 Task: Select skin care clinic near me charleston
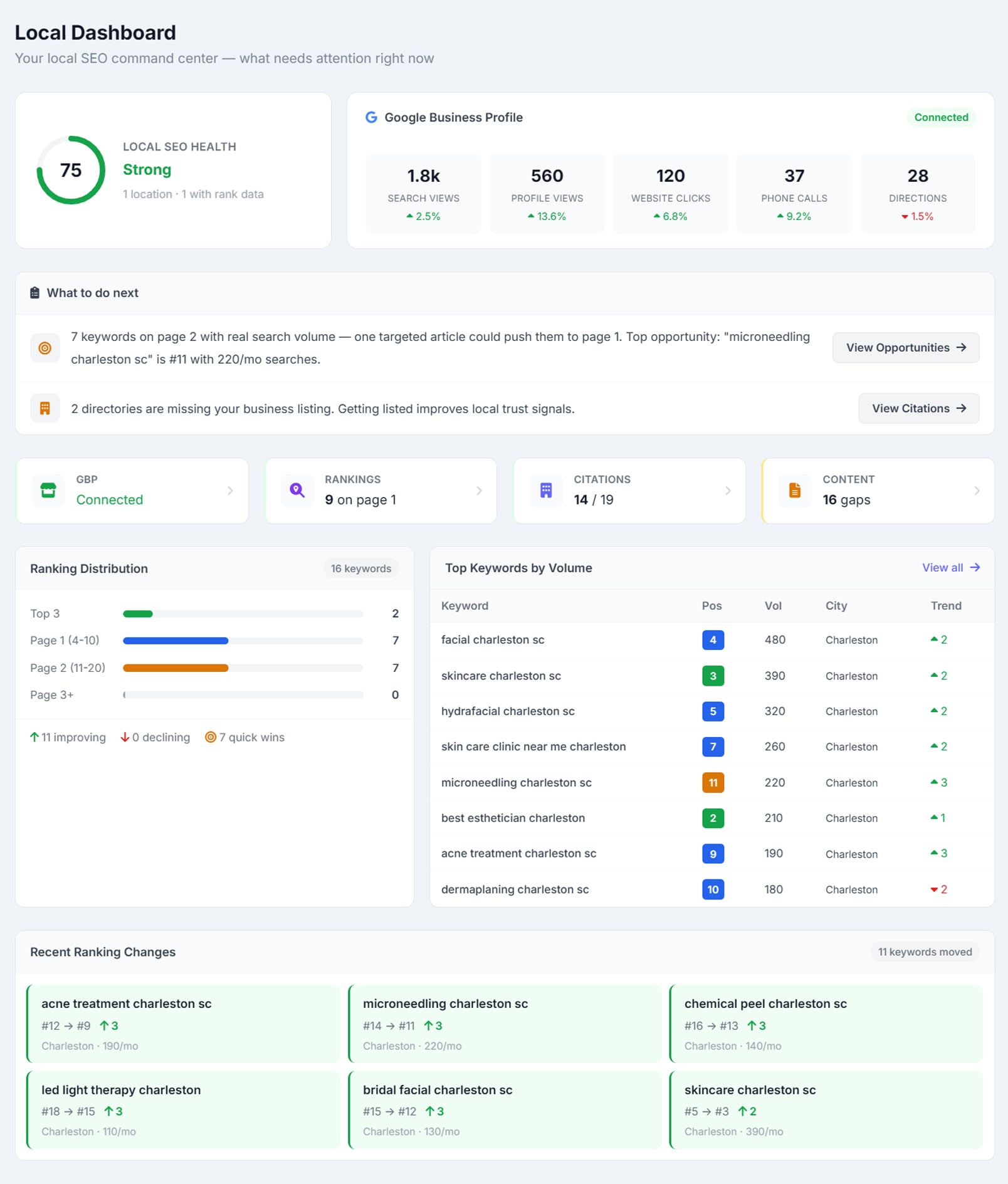coord(712,747)
